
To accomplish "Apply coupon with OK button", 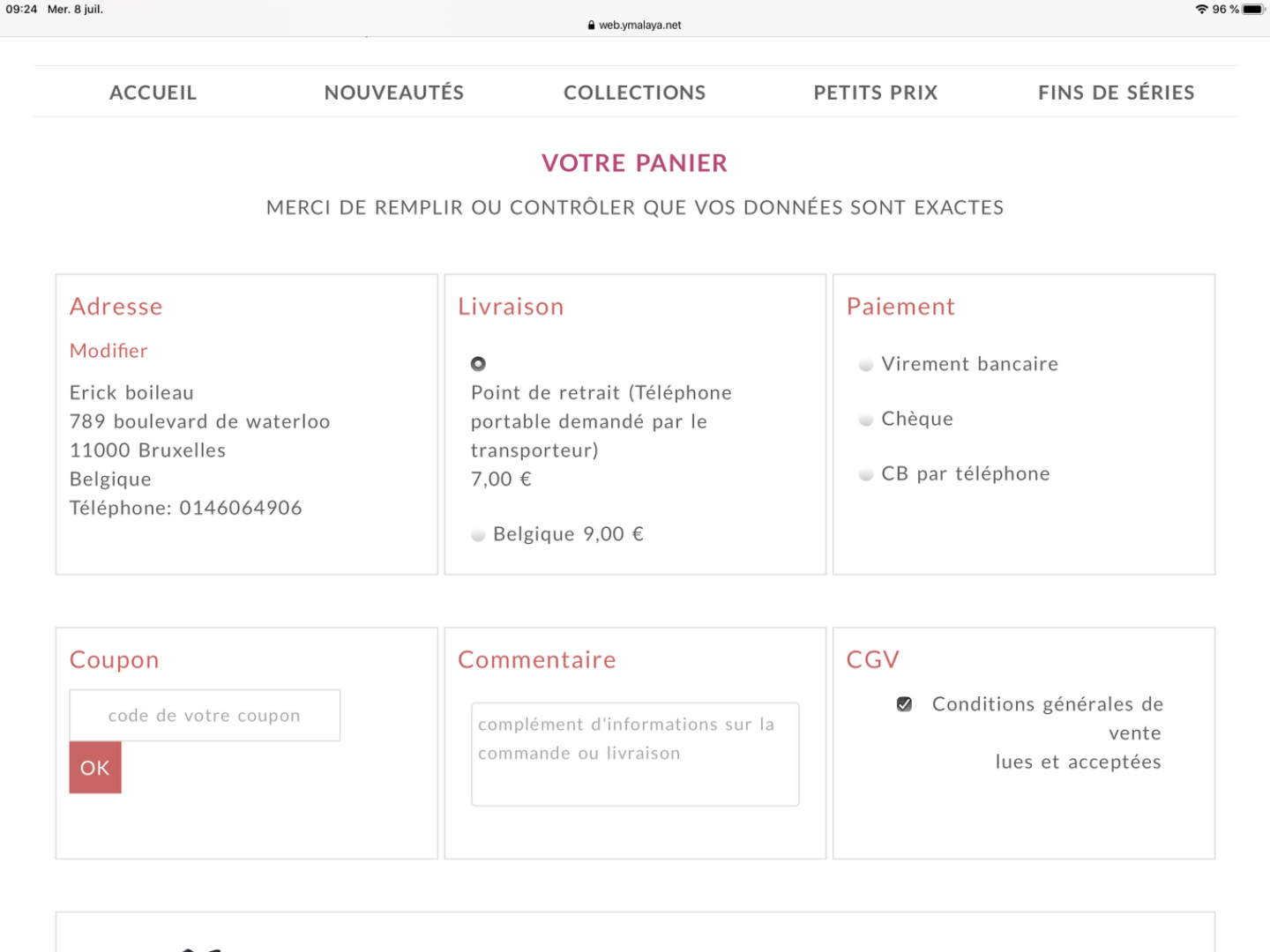I will (95, 768).
